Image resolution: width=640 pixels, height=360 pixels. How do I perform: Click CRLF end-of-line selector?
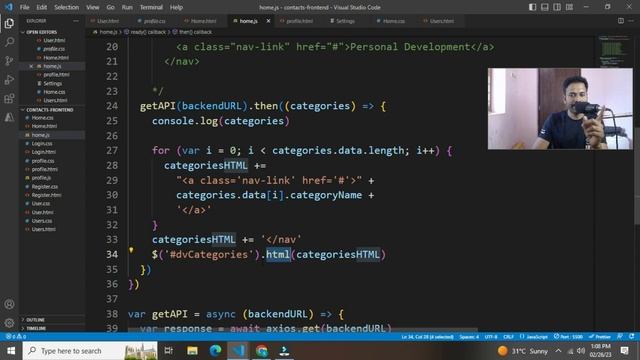click(508, 337)
